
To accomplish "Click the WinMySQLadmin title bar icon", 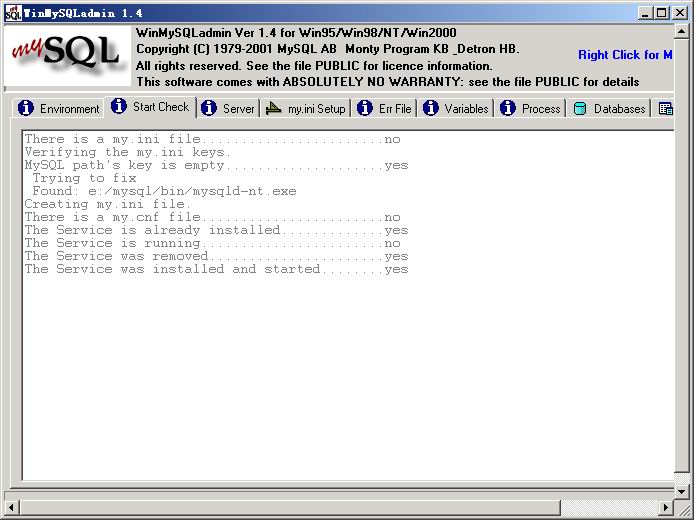I will [13, 13].
